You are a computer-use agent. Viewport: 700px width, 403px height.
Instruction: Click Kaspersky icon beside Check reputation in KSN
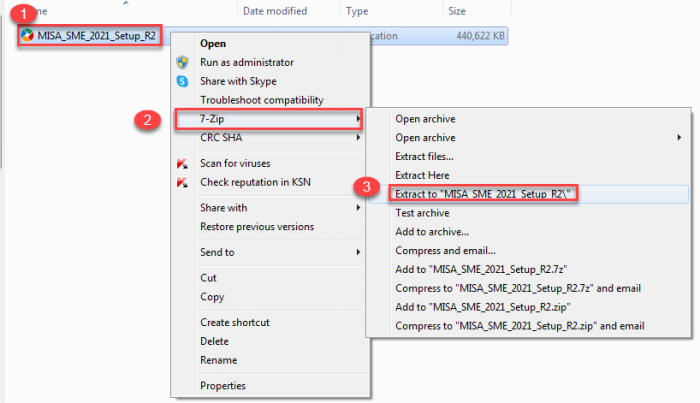(x=182, y=182)
